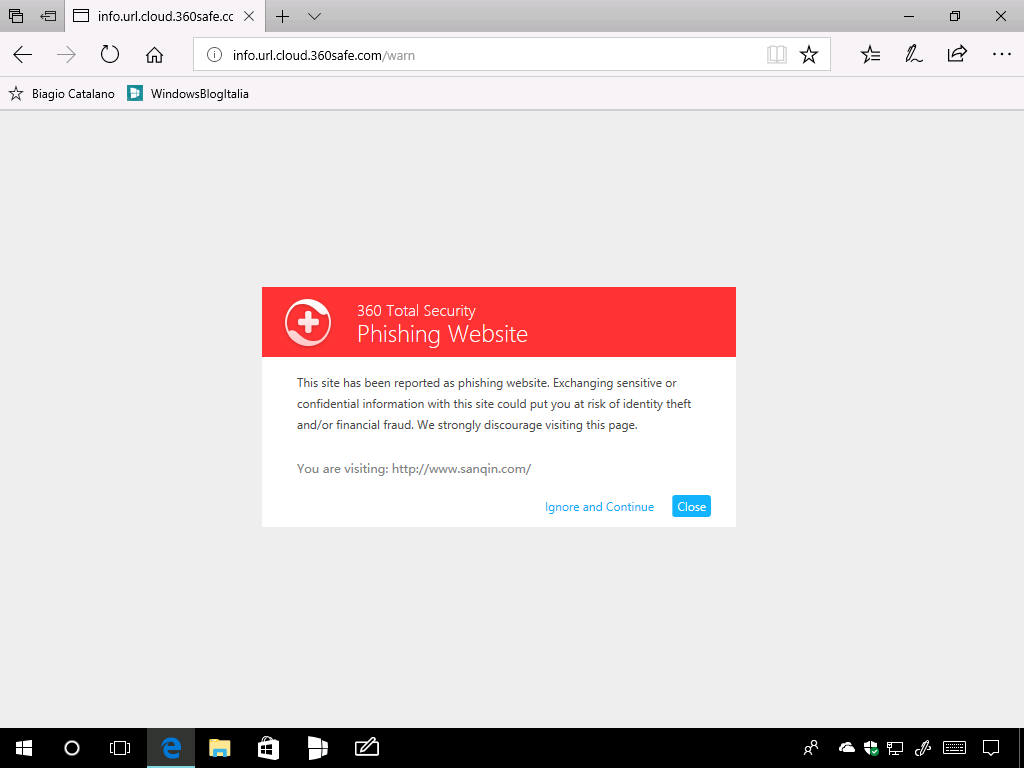Share this page

957,54
